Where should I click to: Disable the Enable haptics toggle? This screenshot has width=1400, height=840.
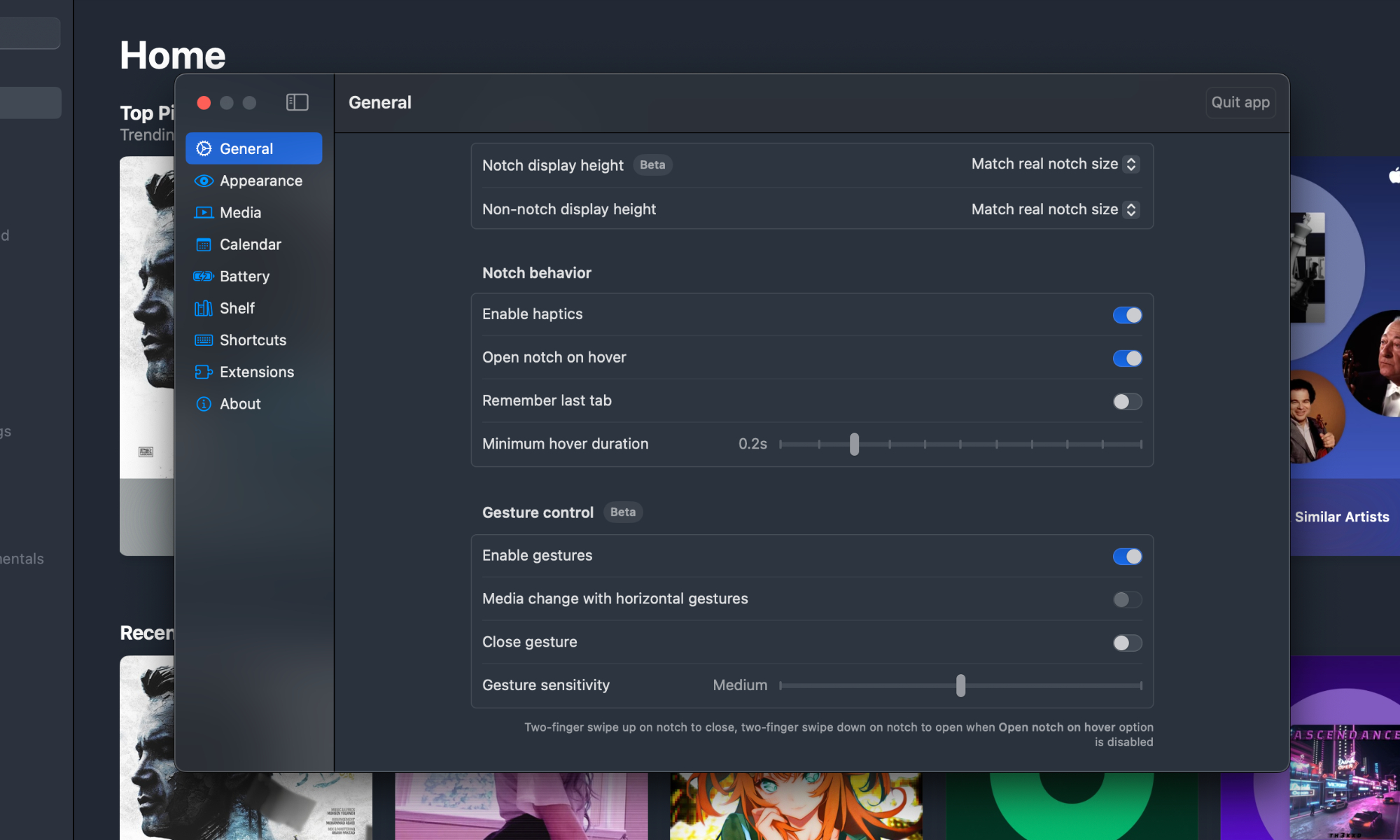1127,315
